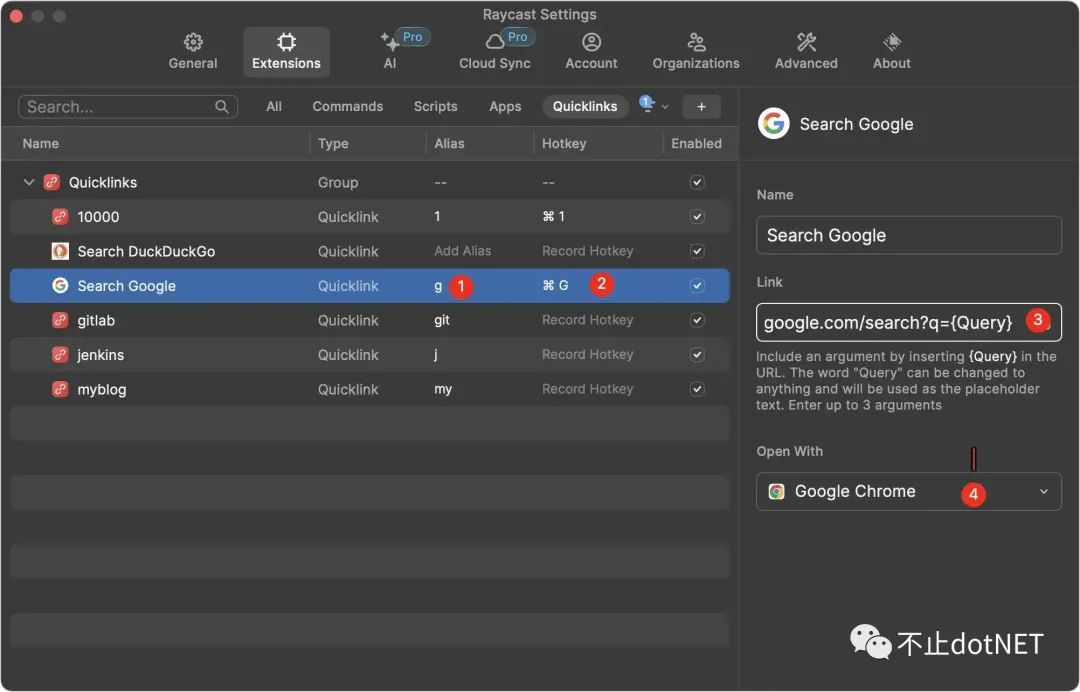Open the Organizations settings tab
The image size is (1080, 692).
pyautogui.click(x=696, y=52)
